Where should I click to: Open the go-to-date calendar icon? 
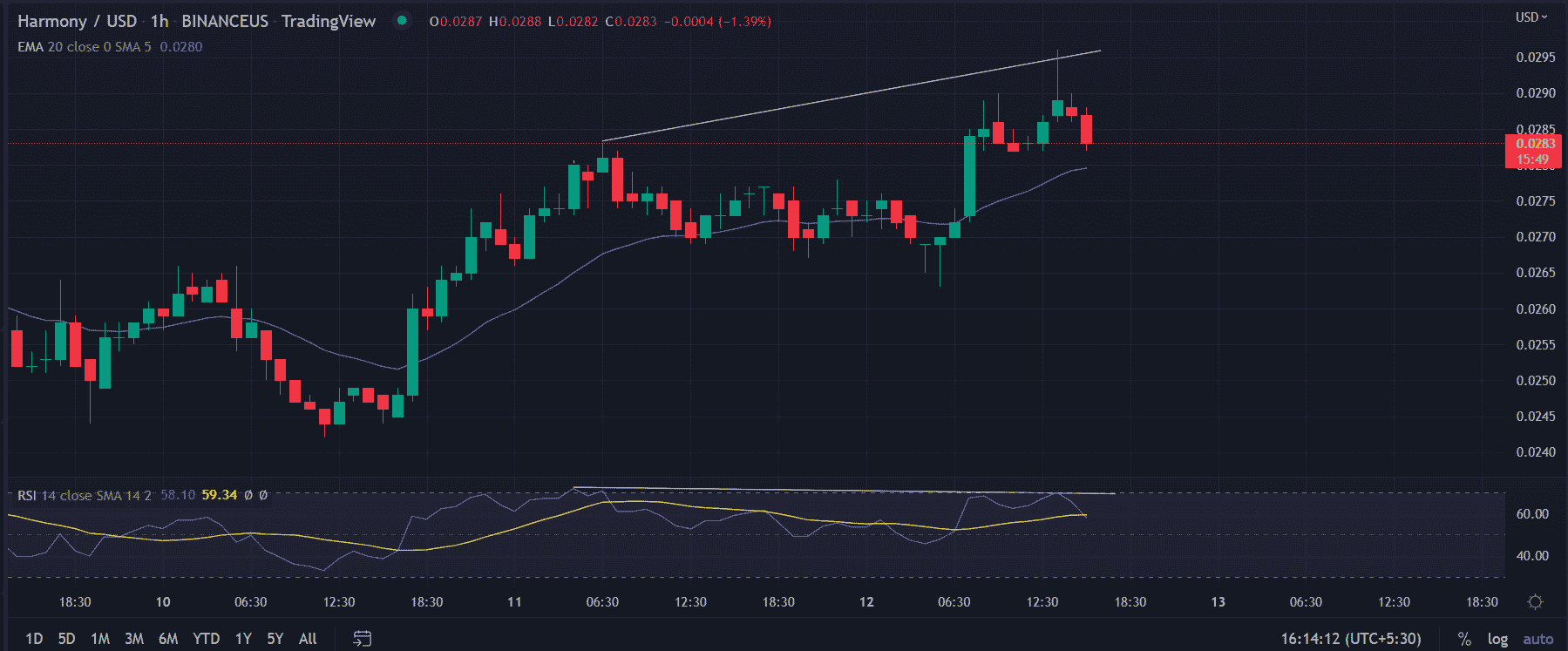pos(362,639)
